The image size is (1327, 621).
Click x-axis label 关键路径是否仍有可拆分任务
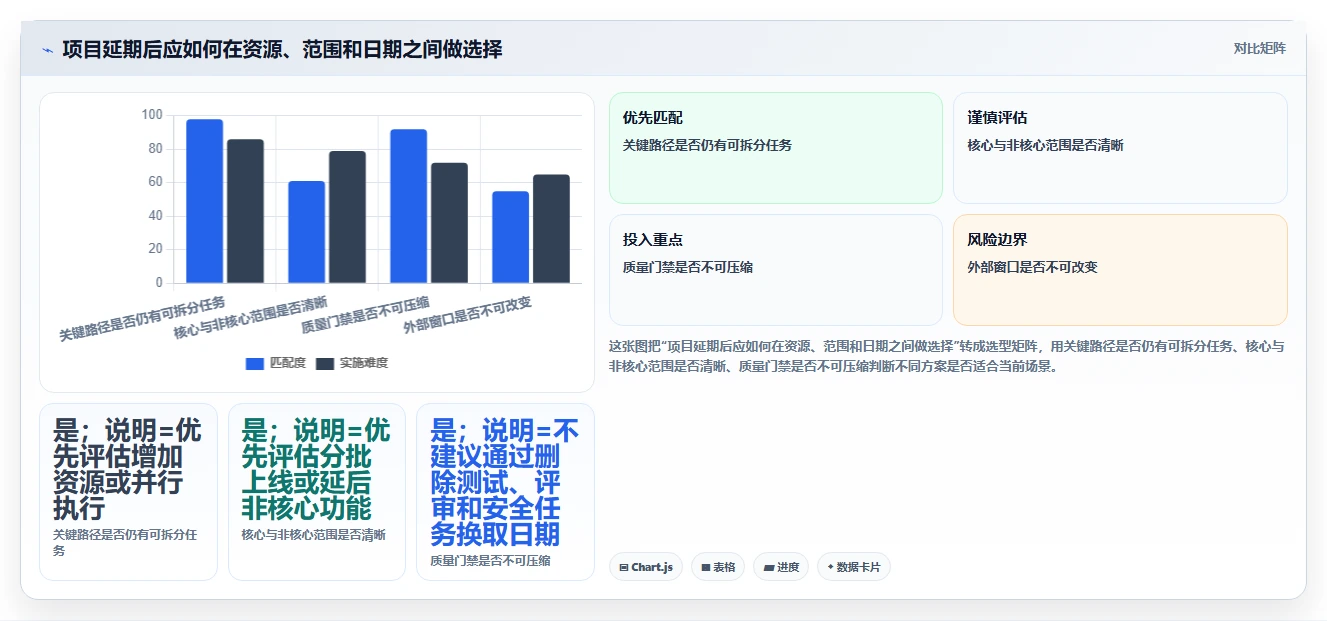143,319
